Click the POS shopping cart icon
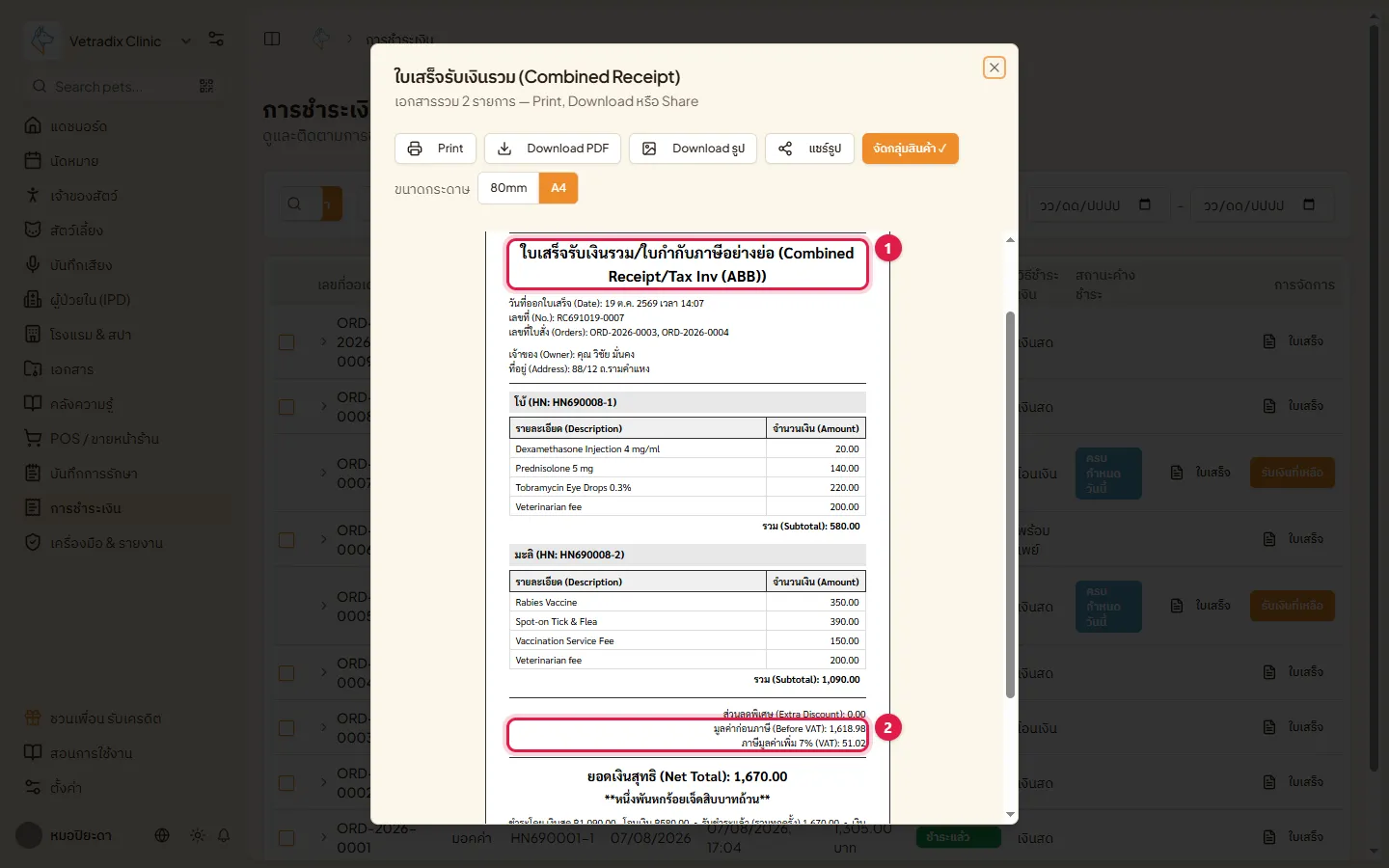 pyautogui.click(x=33, y=438)
